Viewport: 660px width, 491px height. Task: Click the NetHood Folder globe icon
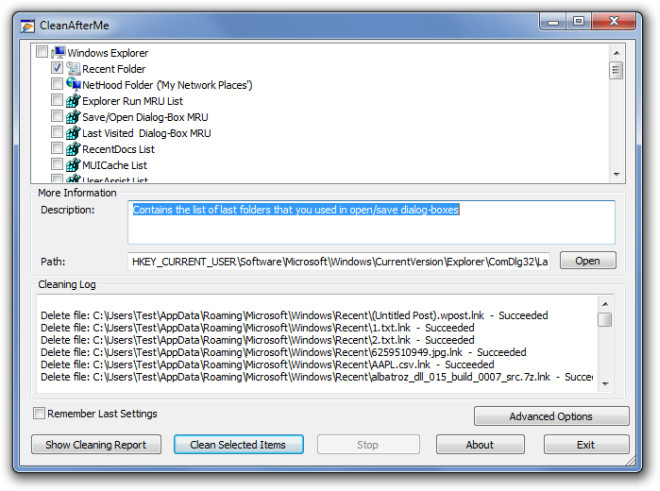coord(73,84)
